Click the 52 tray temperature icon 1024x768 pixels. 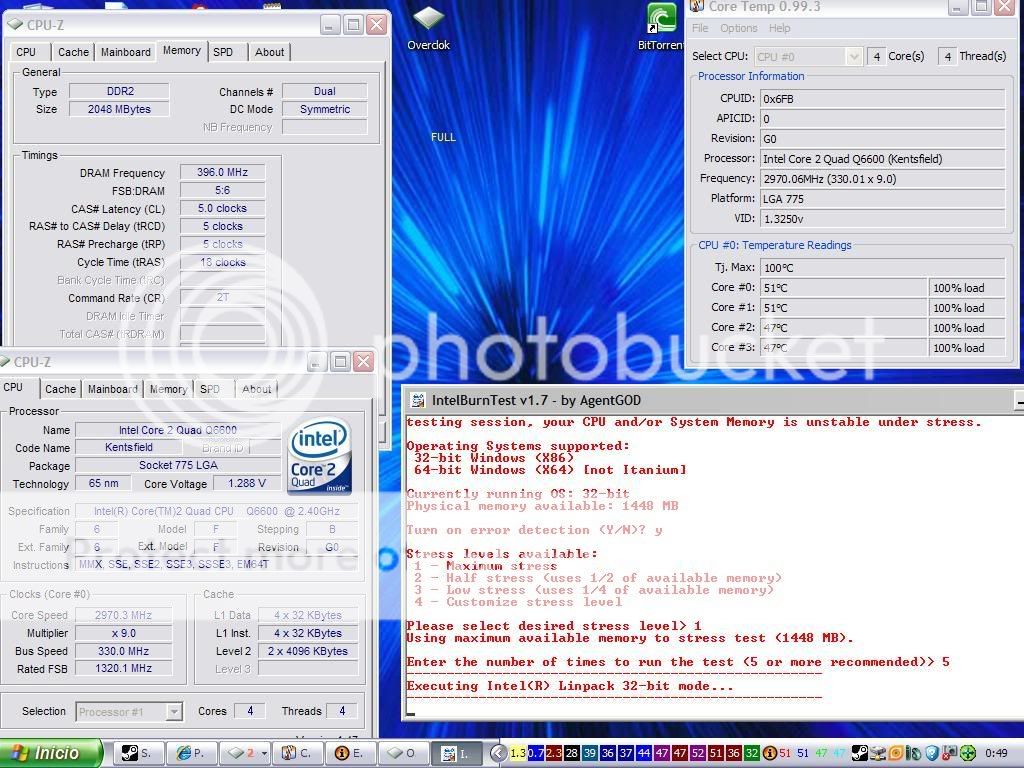(698, 753)
